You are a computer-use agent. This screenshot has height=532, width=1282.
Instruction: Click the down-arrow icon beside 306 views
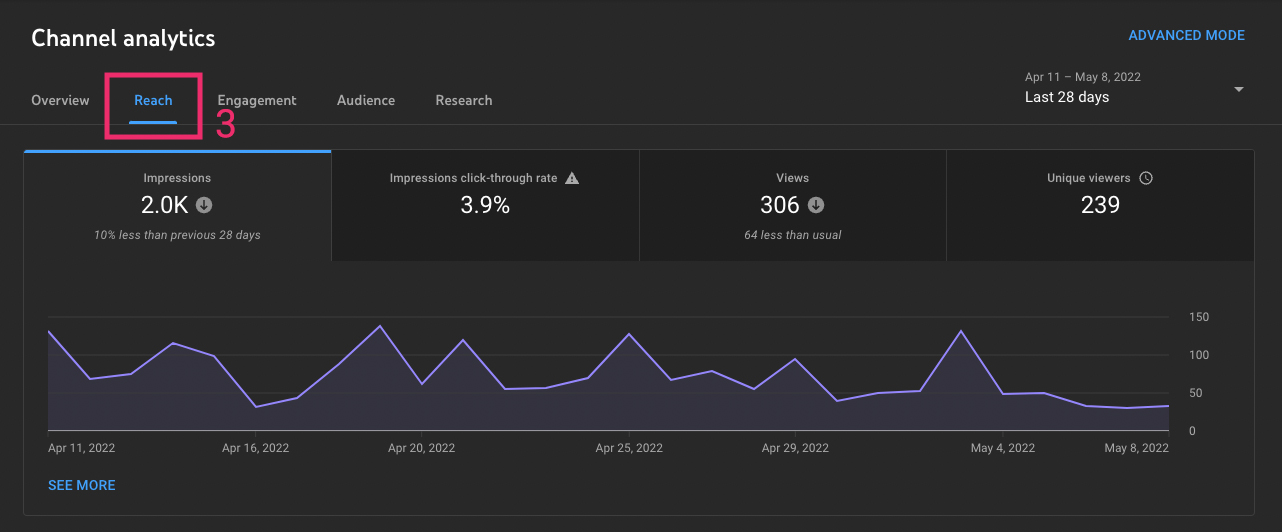(816, 205)
